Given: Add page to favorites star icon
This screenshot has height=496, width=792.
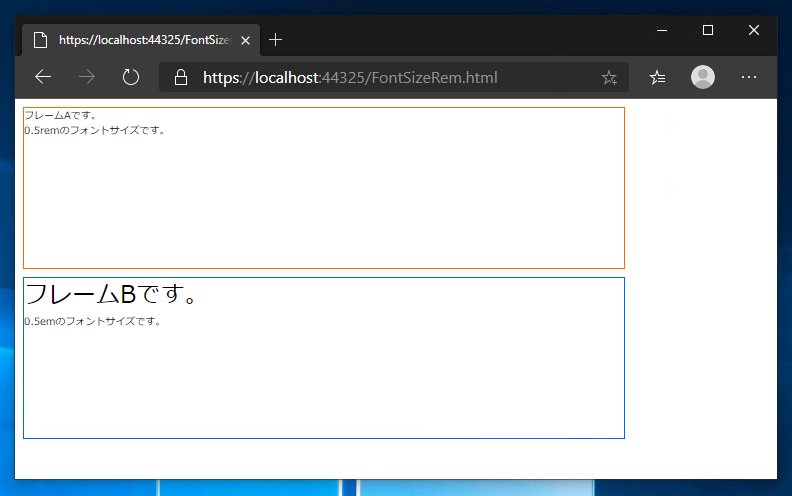Looking at the screenshot, I should (609, 77).
